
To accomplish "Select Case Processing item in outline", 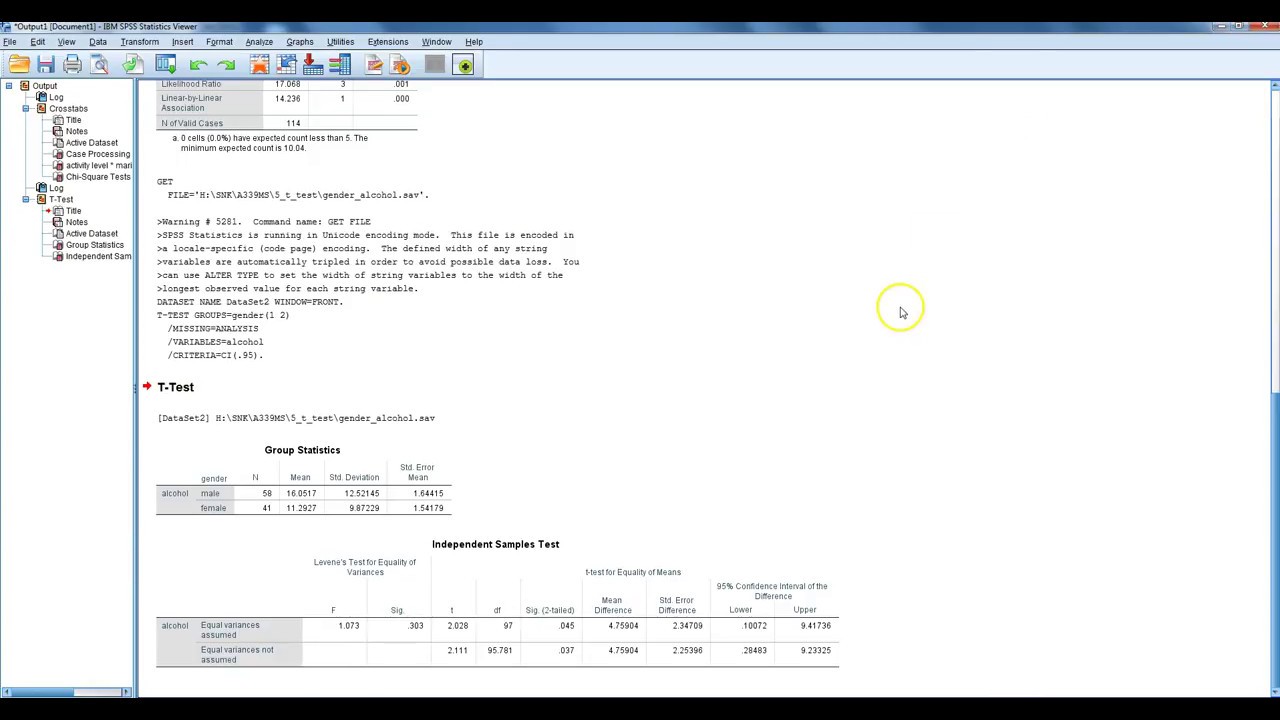I will point(97,154).
